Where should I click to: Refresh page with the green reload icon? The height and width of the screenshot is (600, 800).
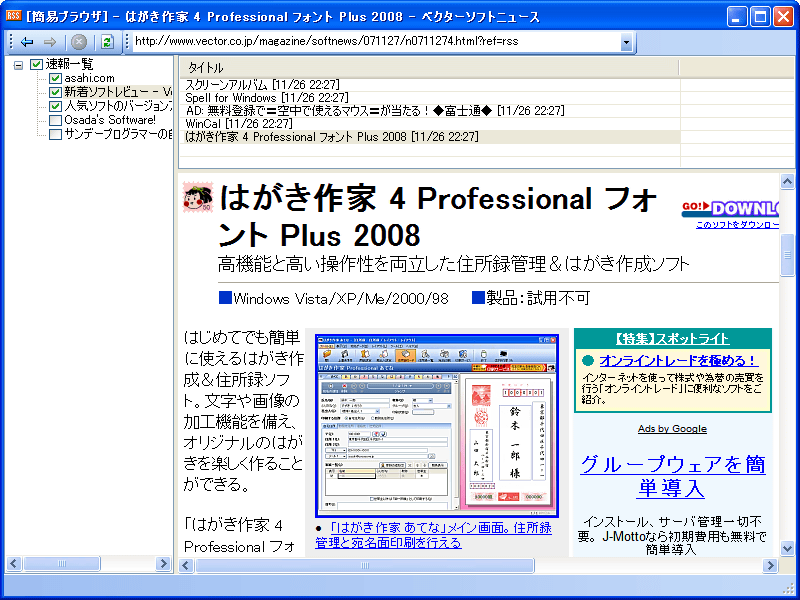point(107,42)
